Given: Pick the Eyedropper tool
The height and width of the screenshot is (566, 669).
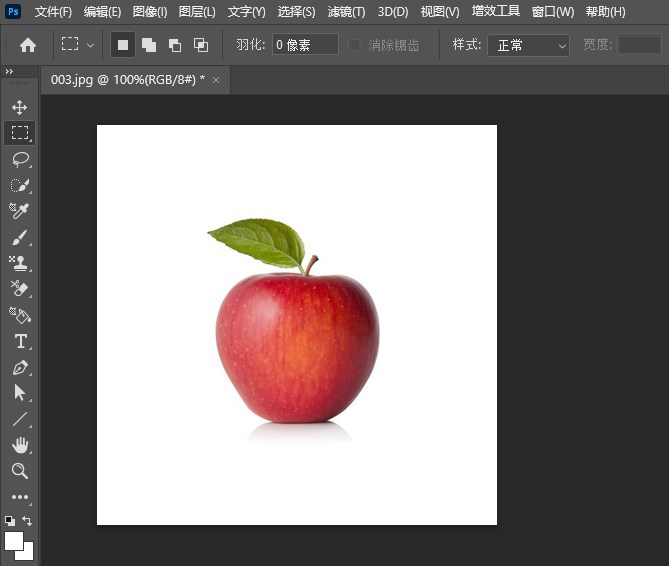Looking at the screenshot, I should (19, 211).
